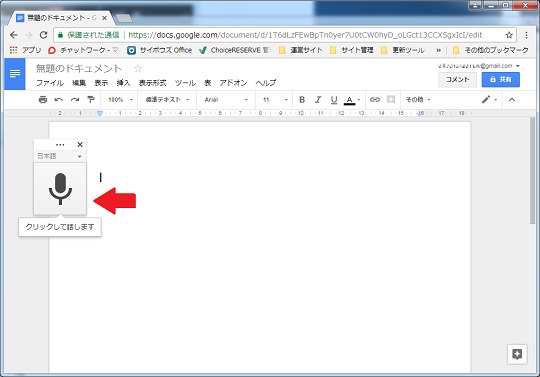Open the アプリ apps shortcut
This screenshot has width=540, height=377.
(25, 50)
